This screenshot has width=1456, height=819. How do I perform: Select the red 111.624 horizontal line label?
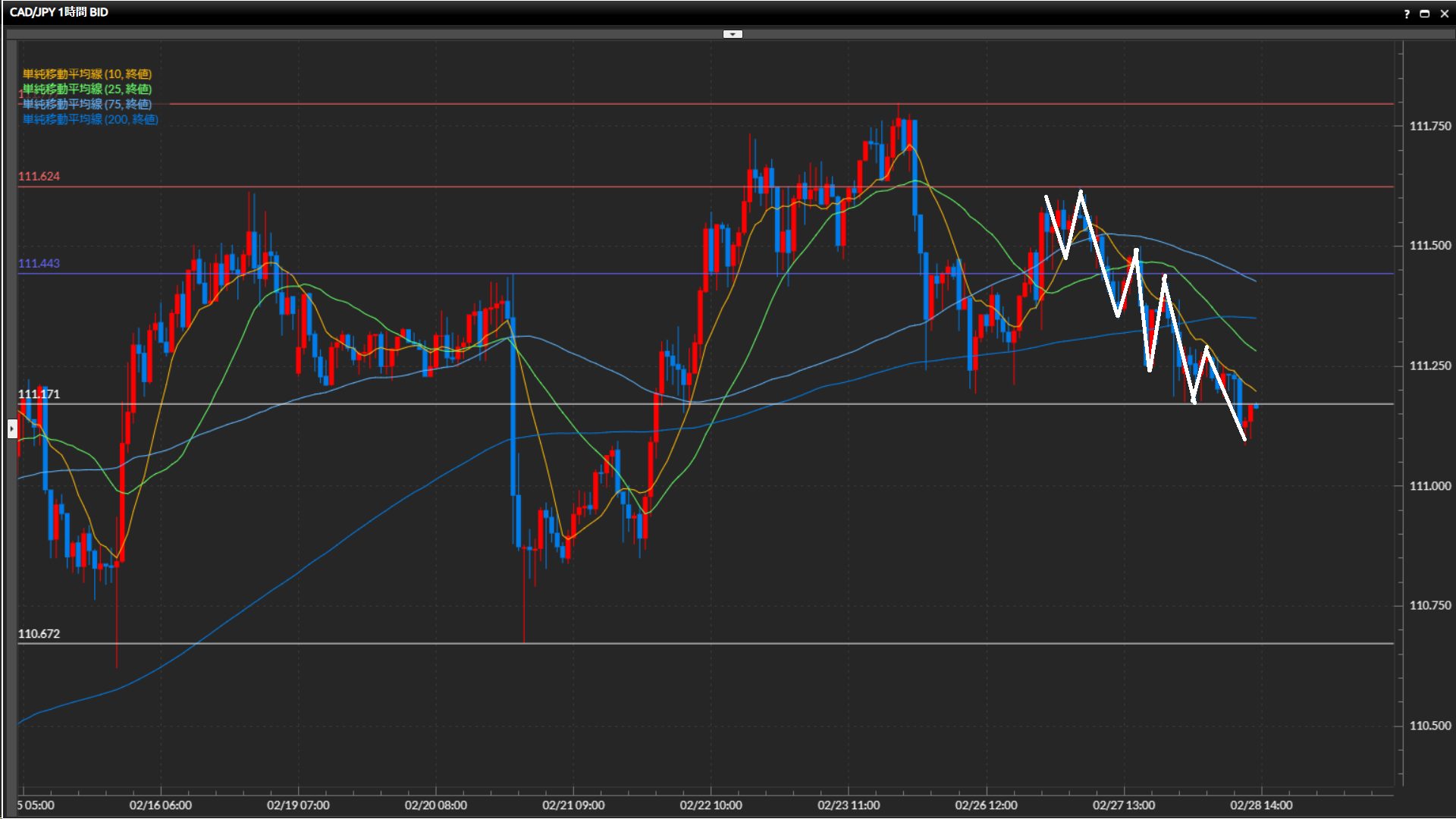(39, 176)
